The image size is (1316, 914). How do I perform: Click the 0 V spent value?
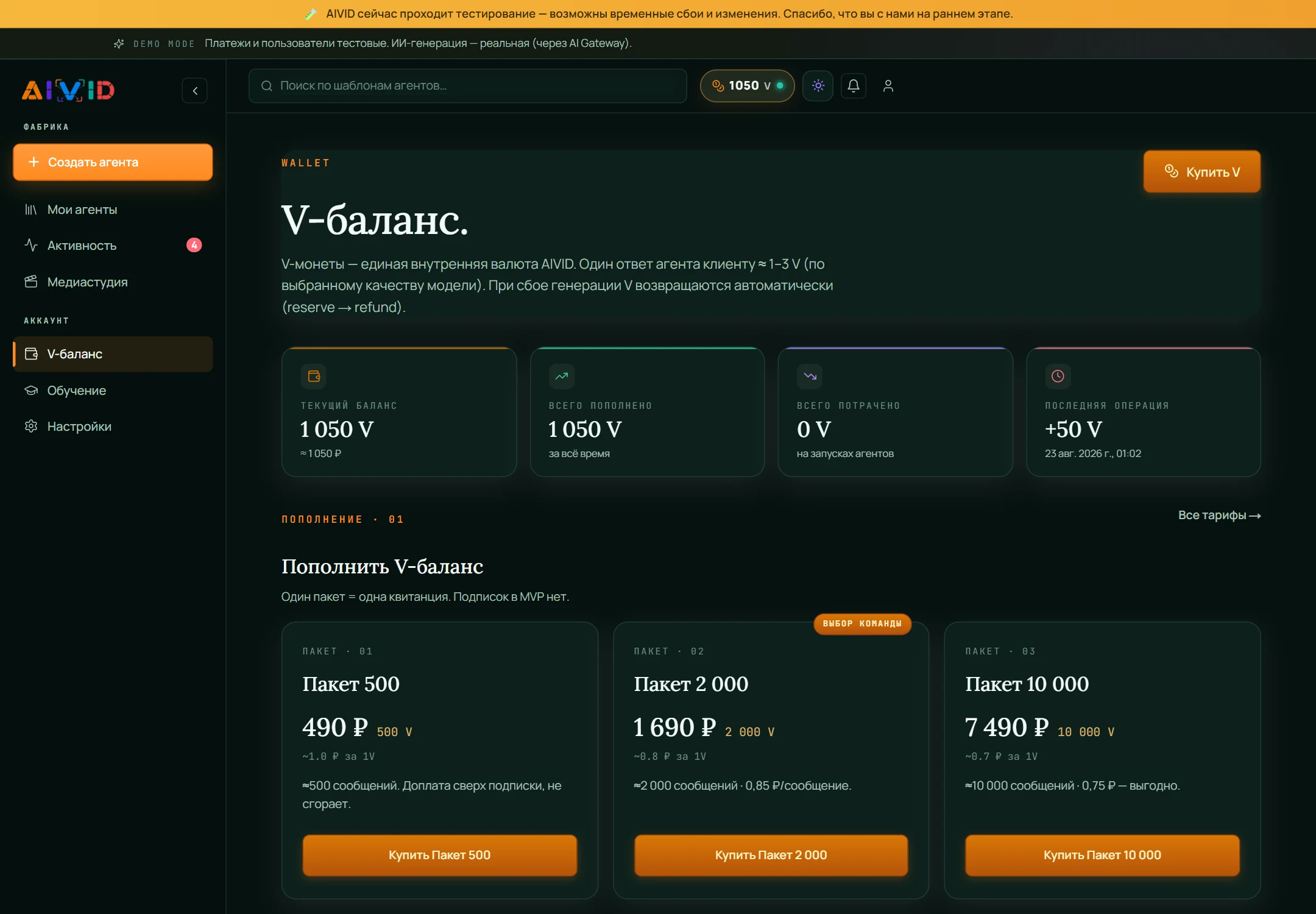pyautogui.click(x=813, y=429)
